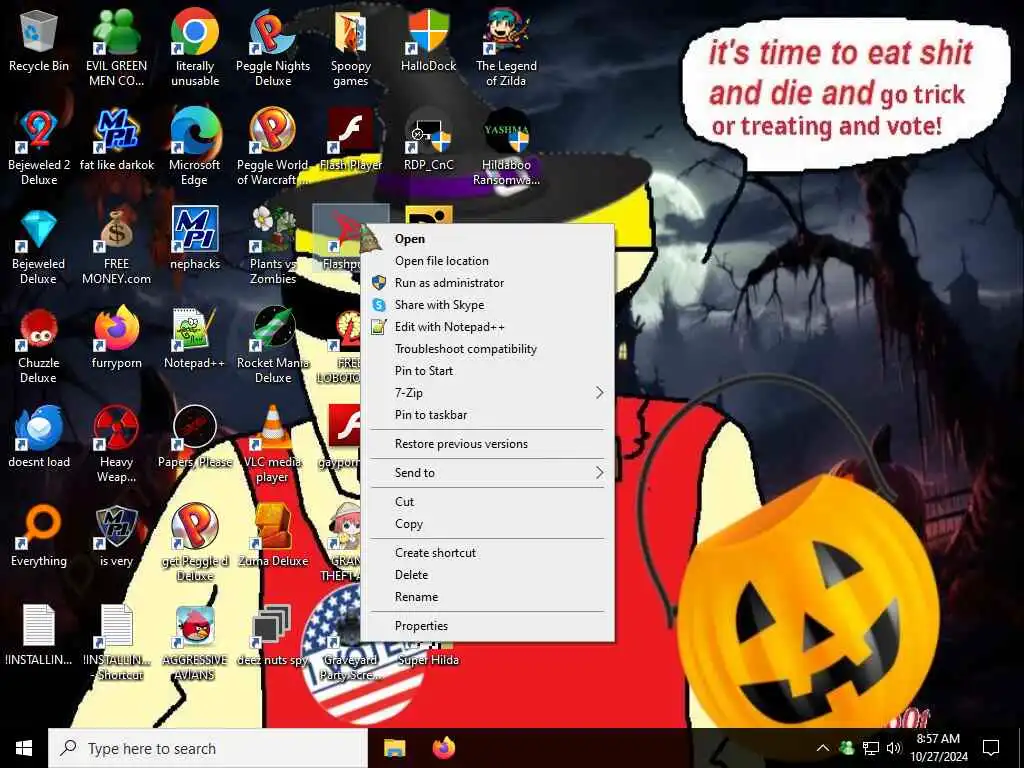Open the notification center
The width and height of the screenshot is (1024, 768).
991,748
